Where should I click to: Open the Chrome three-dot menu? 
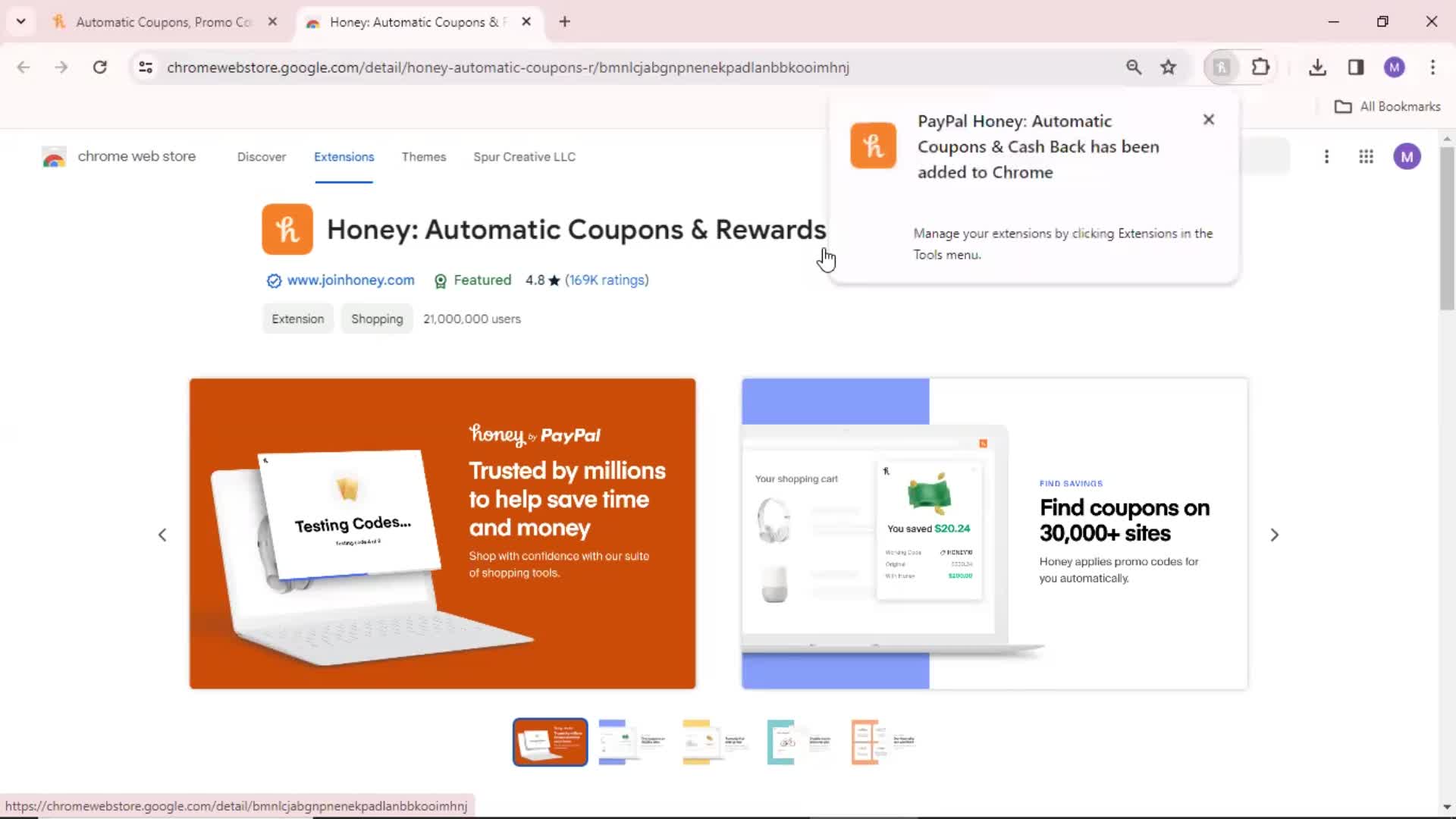tap(1432, 67)
